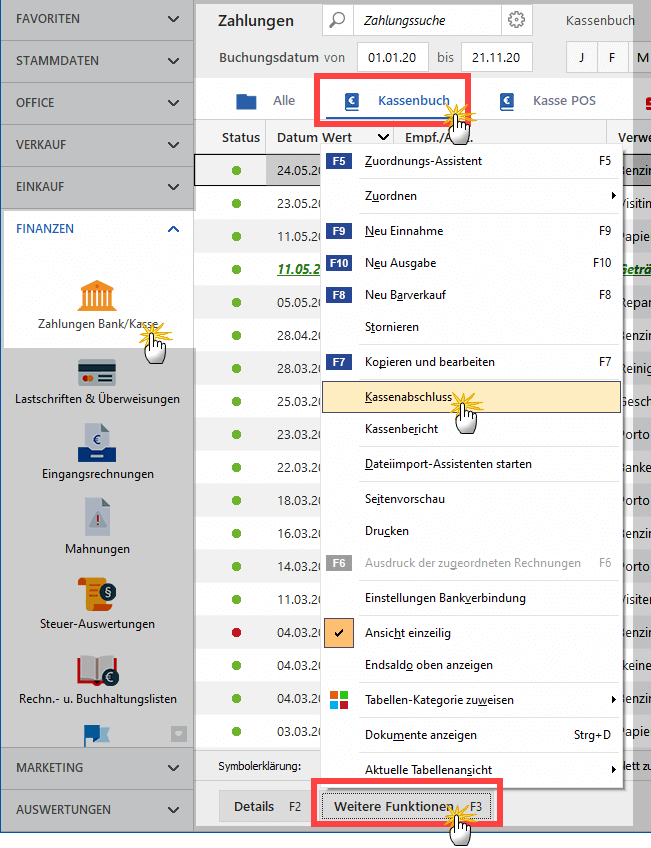Open the Datum Wert column dropdown
This screenshot has height=848, width=651.
[384, 138]
